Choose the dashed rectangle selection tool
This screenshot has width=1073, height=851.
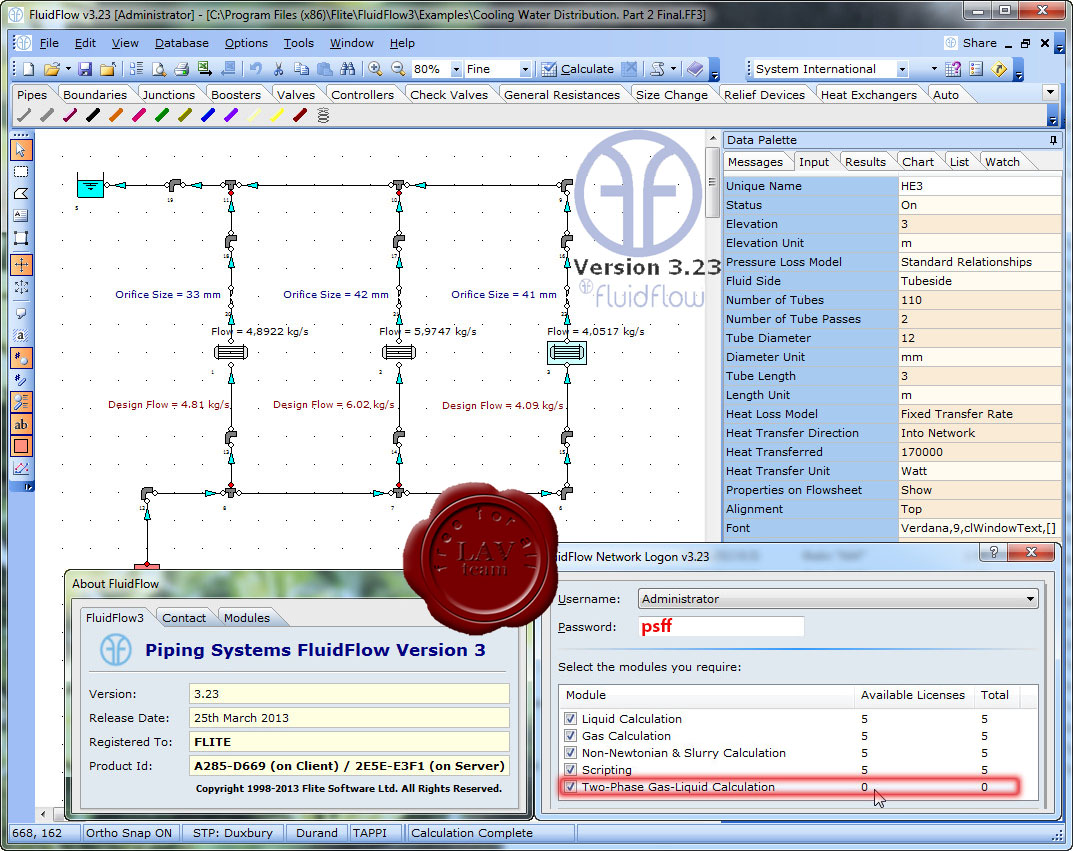click(21, 172)
